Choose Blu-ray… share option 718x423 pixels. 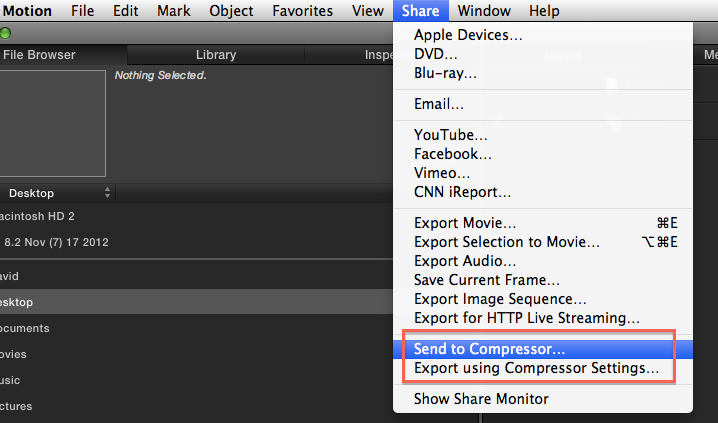coord(543,73)
